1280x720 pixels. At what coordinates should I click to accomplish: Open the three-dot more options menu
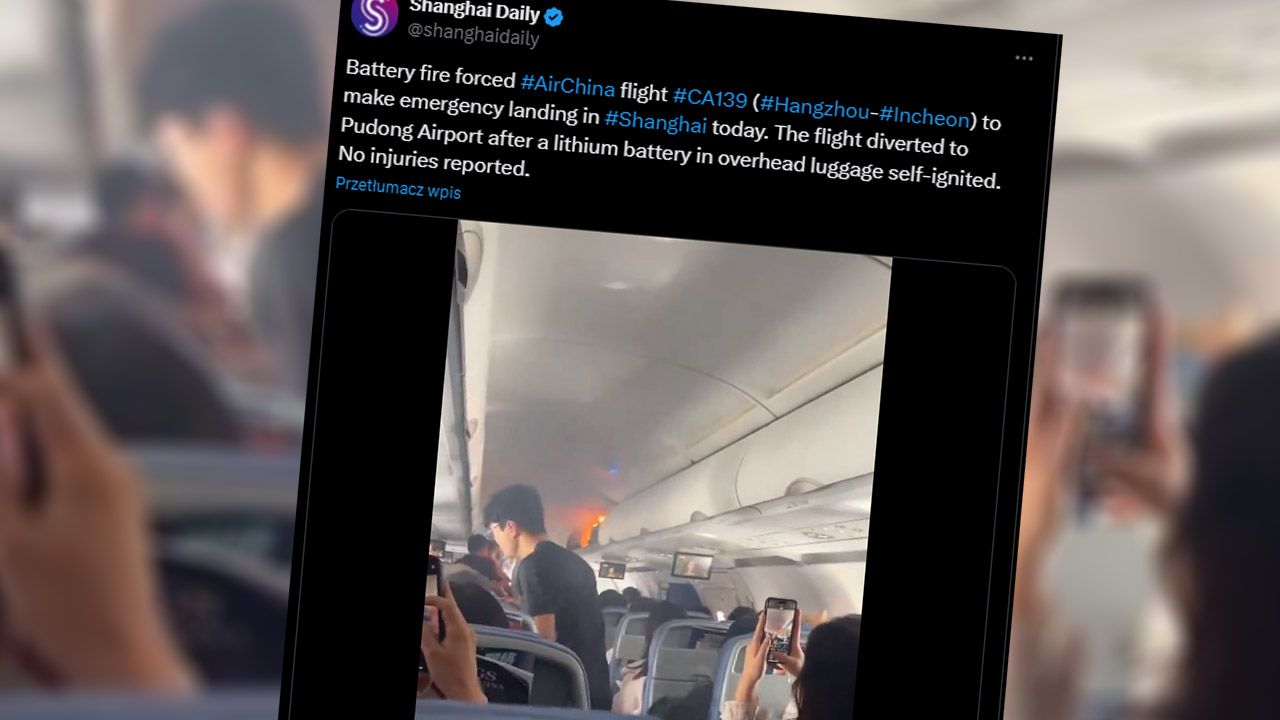[x=1024, y=58]
